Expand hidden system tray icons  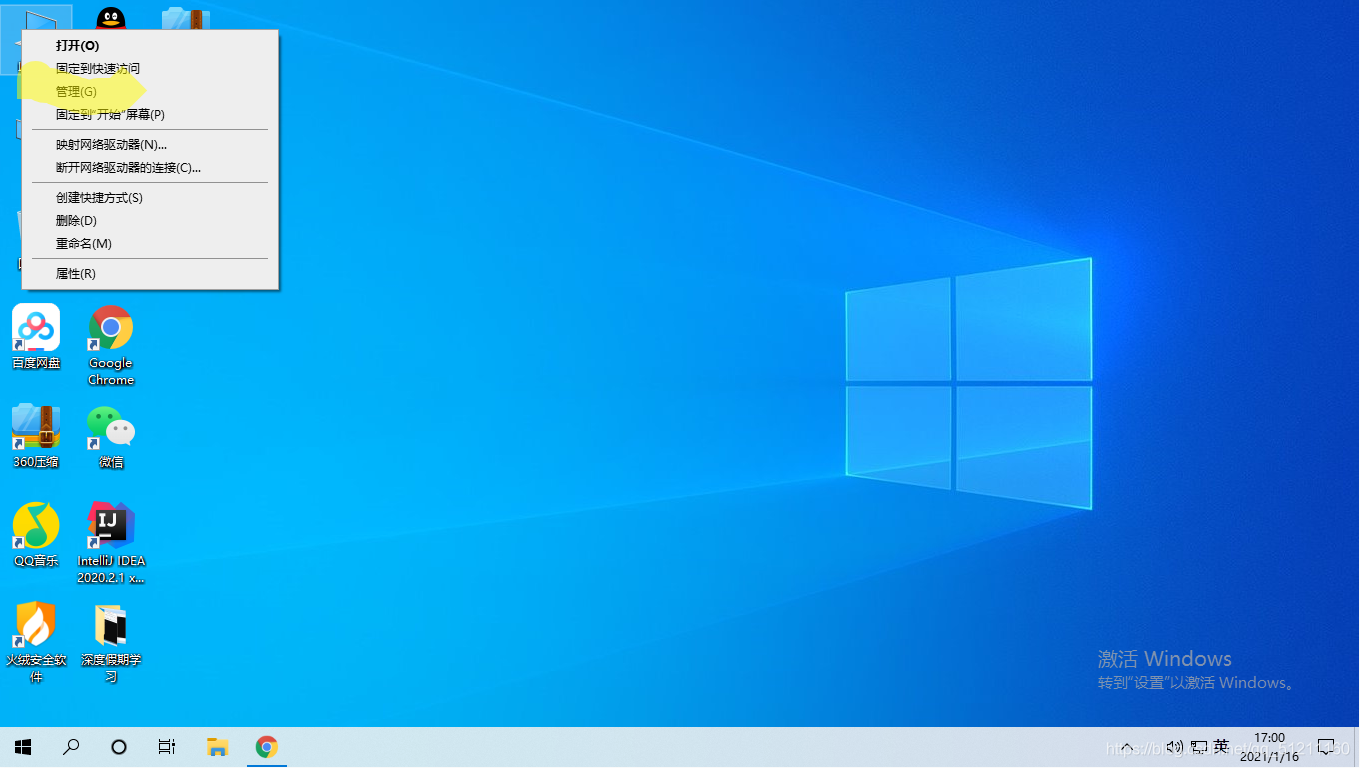click(1127, 747)
